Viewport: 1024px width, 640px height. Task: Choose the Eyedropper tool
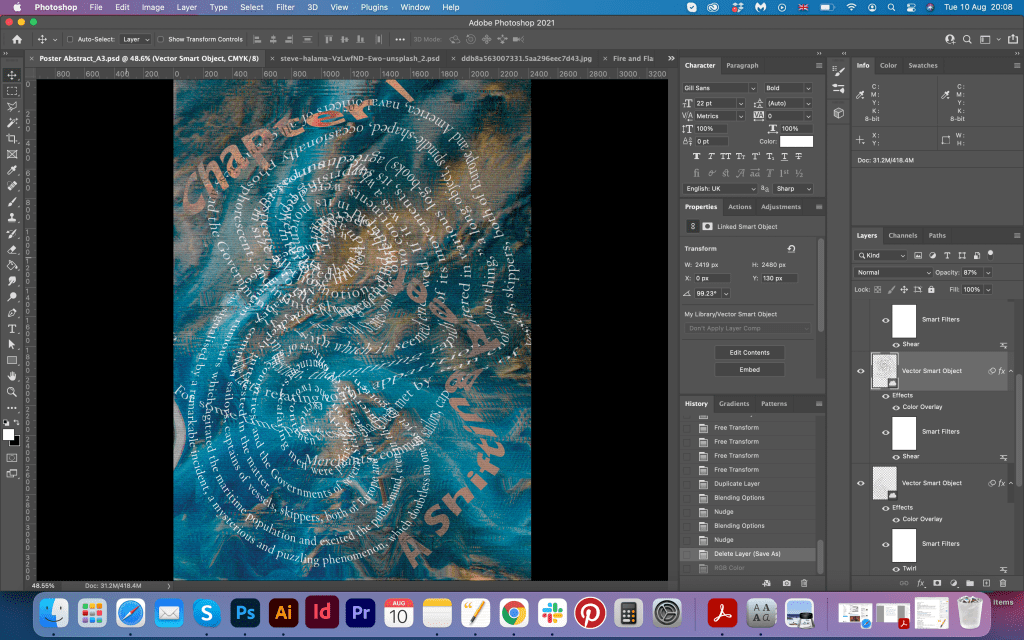click(x=12, y=170)
